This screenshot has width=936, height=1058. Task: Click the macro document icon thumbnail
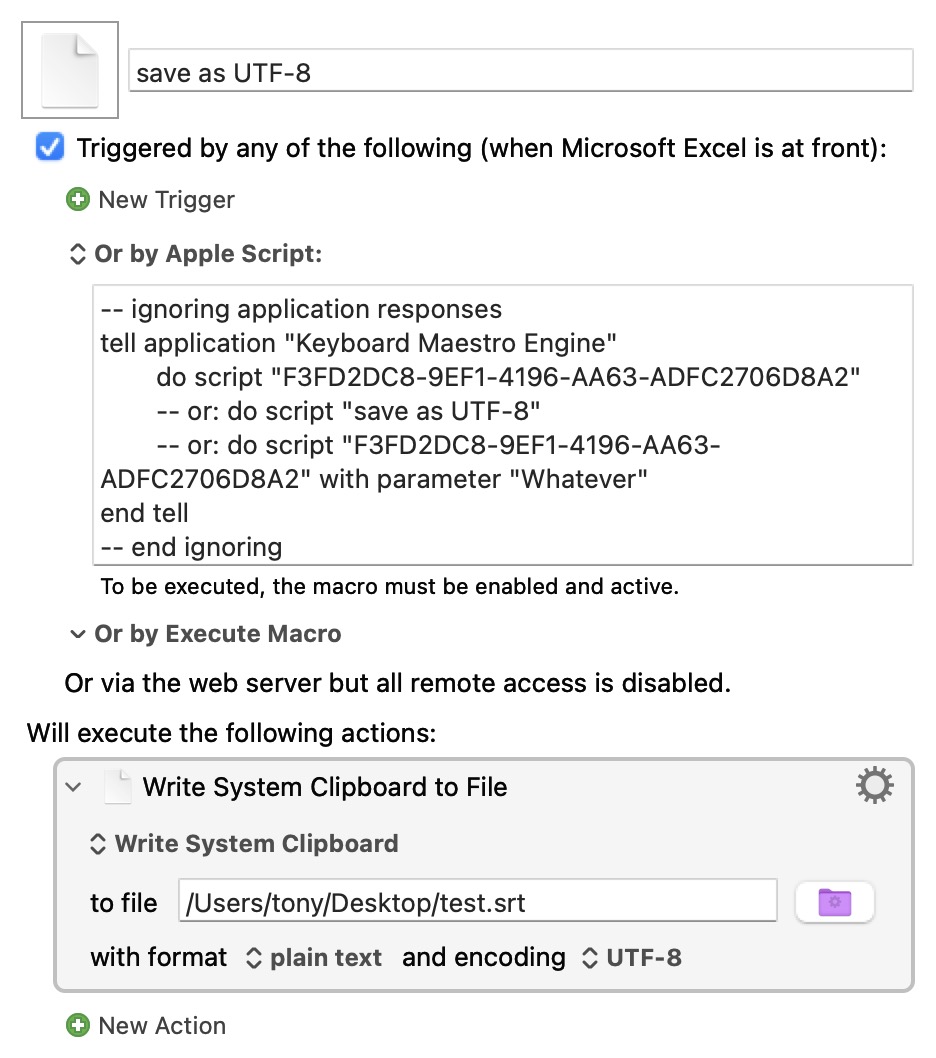(x=70, y=70)
